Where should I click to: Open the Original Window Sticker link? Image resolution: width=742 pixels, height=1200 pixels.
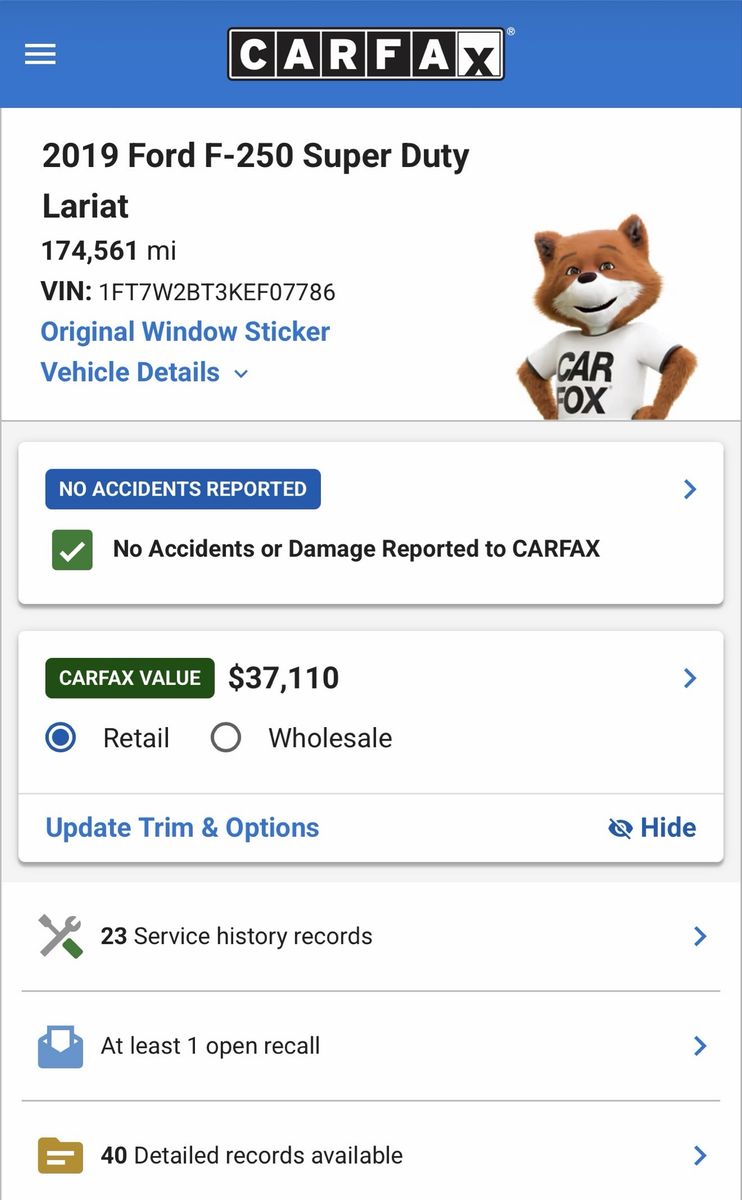pos(185,332)
